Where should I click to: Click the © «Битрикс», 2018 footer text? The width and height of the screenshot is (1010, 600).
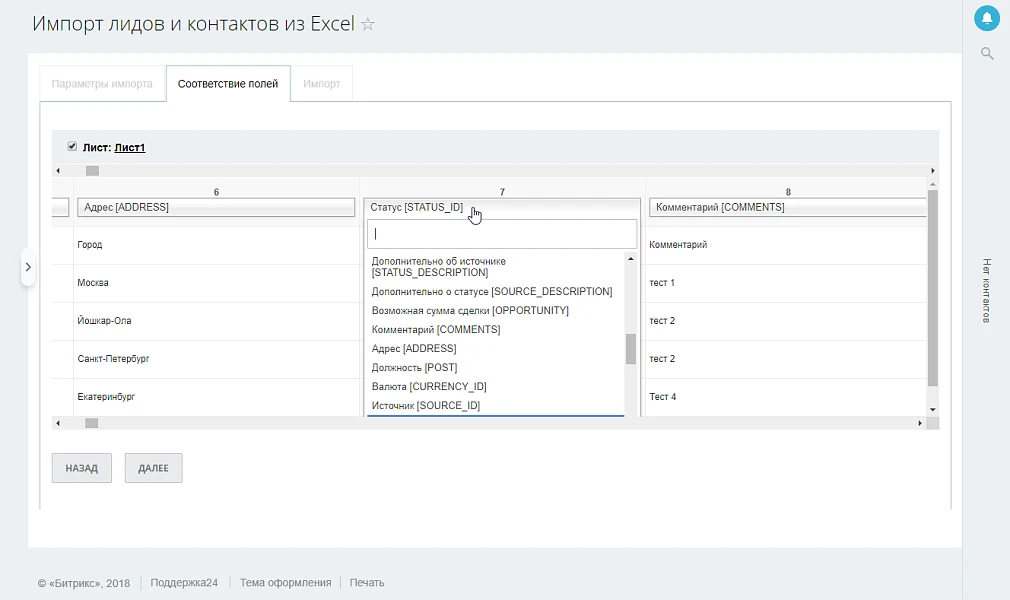pos(84,583)
